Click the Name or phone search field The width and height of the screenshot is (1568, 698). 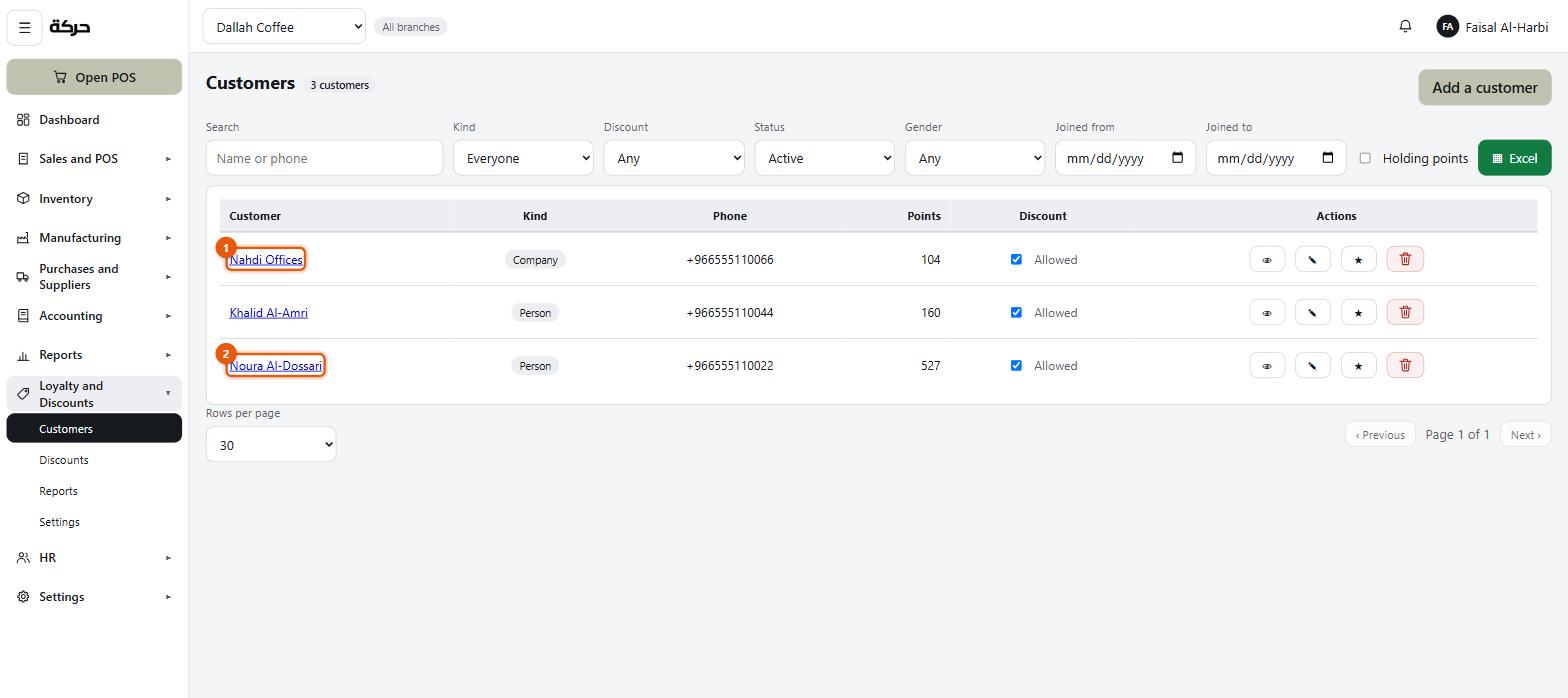[x=324, y=158]
